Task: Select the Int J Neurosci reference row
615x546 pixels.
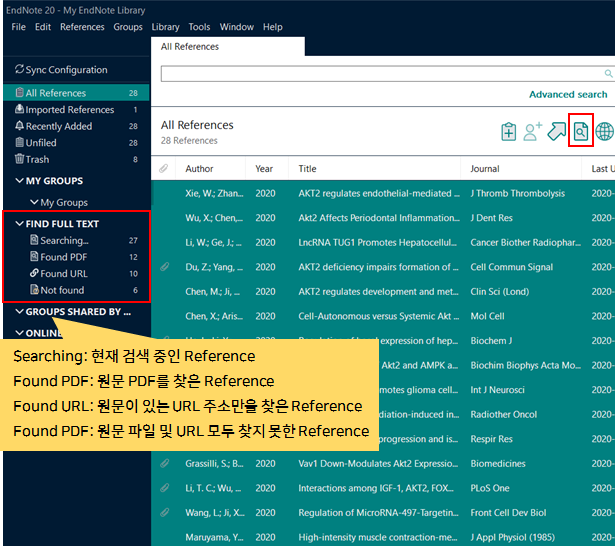Action: (x=496, y=390)
